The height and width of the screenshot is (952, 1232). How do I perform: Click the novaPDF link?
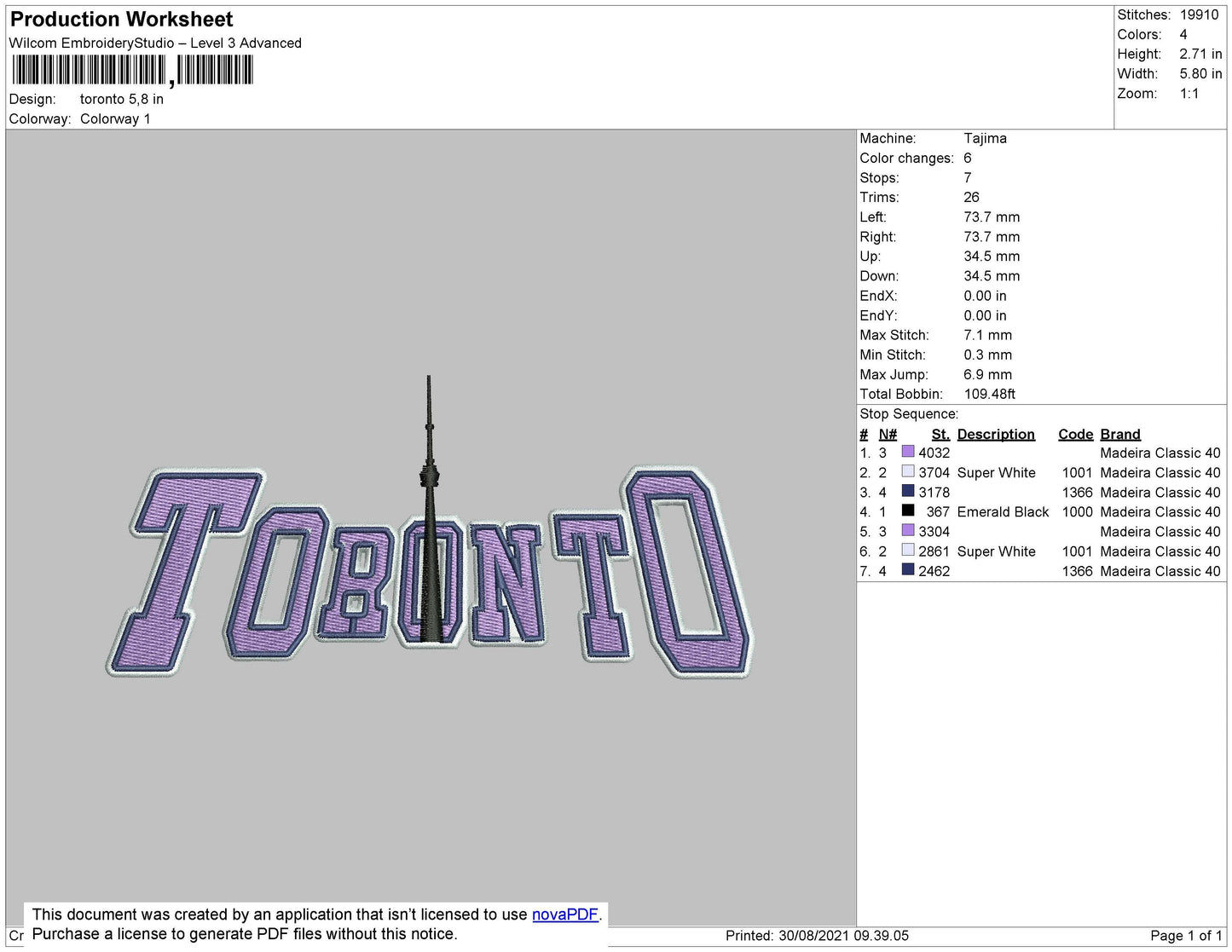tap(565, 914)
